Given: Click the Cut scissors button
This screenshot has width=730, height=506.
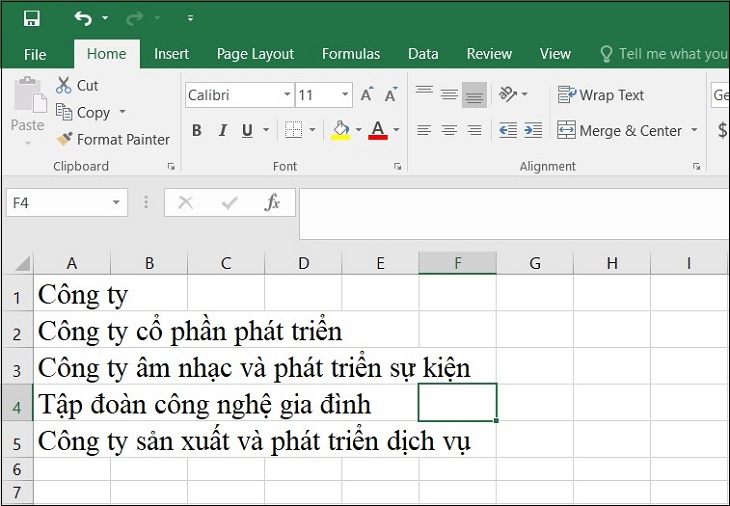Looking at the screenshot, I should [x=77, y=86].
